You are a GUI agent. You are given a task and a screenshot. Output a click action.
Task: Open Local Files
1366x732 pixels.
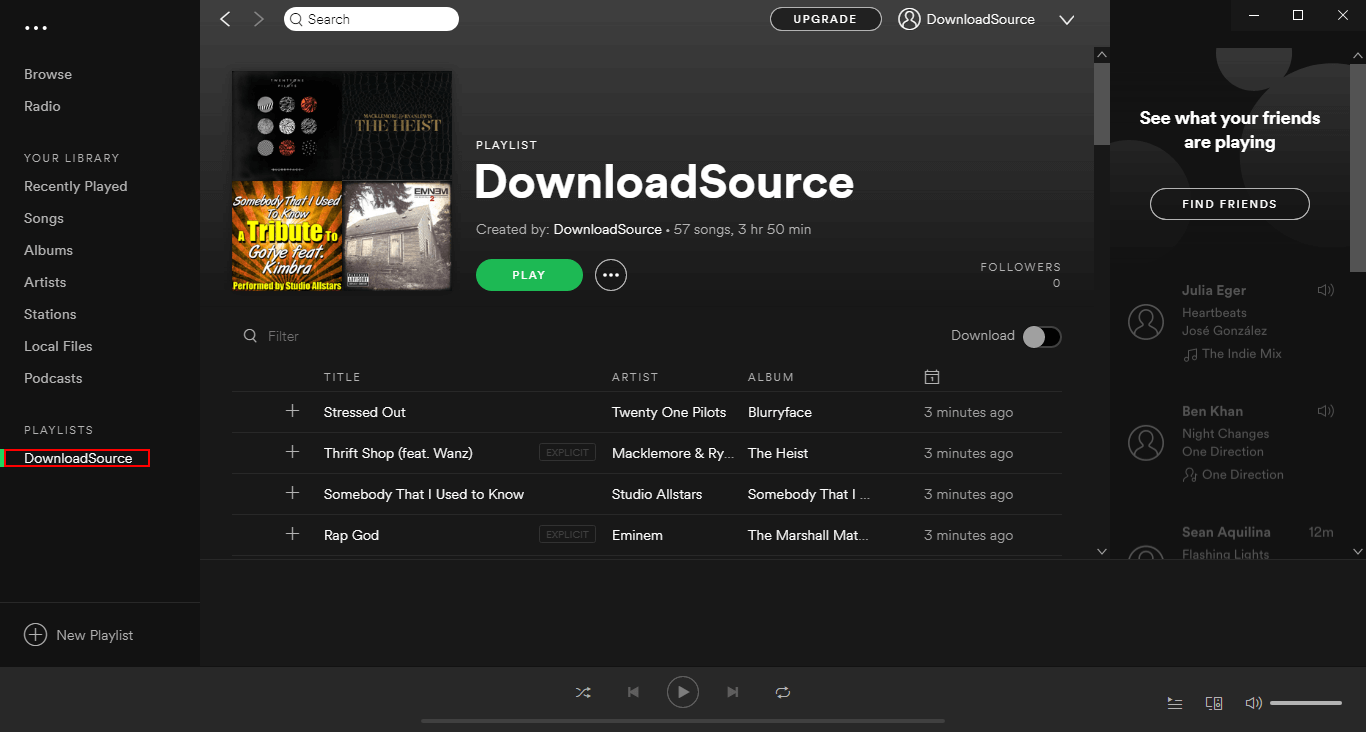point(58,346)
